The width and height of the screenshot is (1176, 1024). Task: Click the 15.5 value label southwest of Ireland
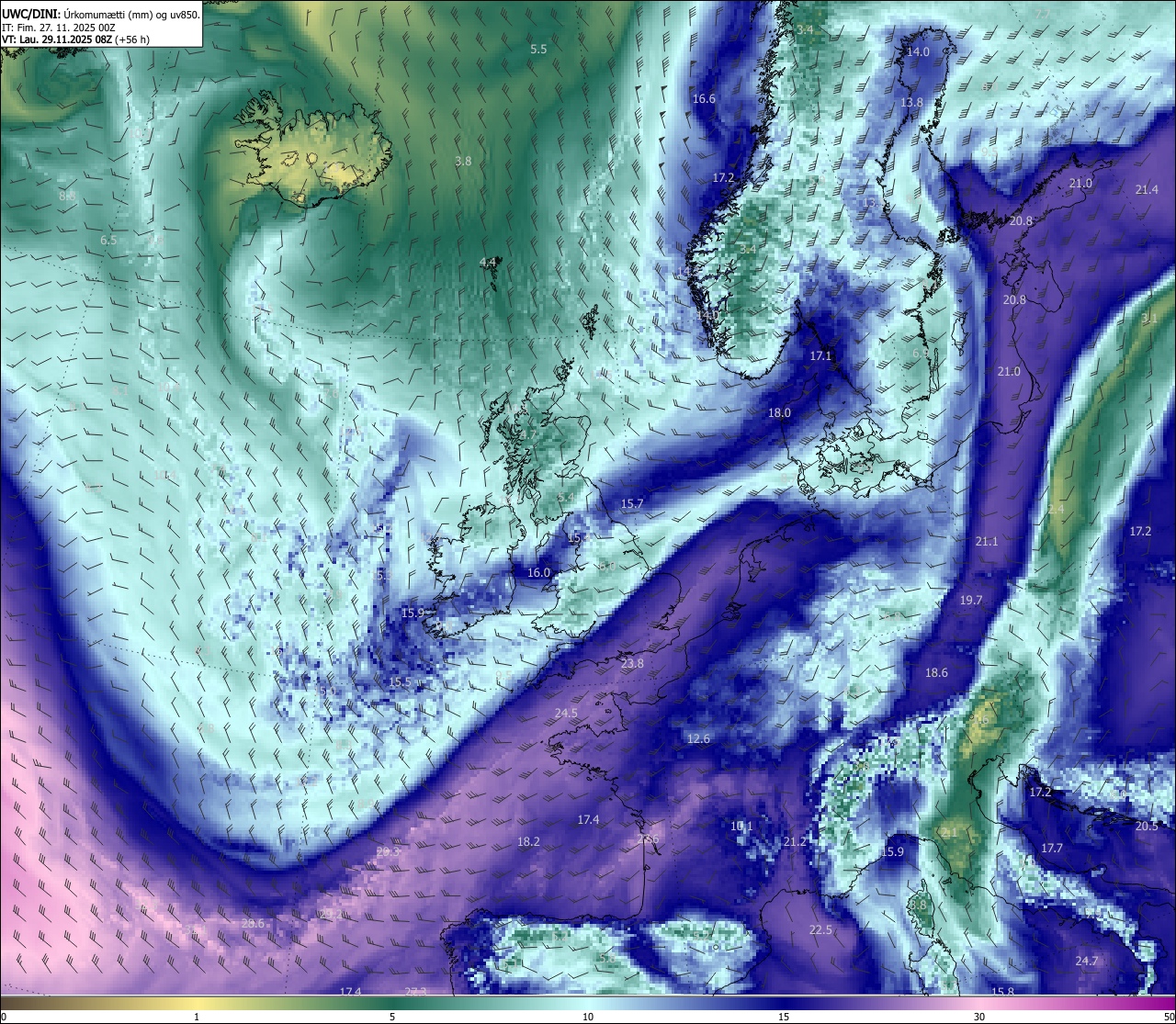point(400,682)
